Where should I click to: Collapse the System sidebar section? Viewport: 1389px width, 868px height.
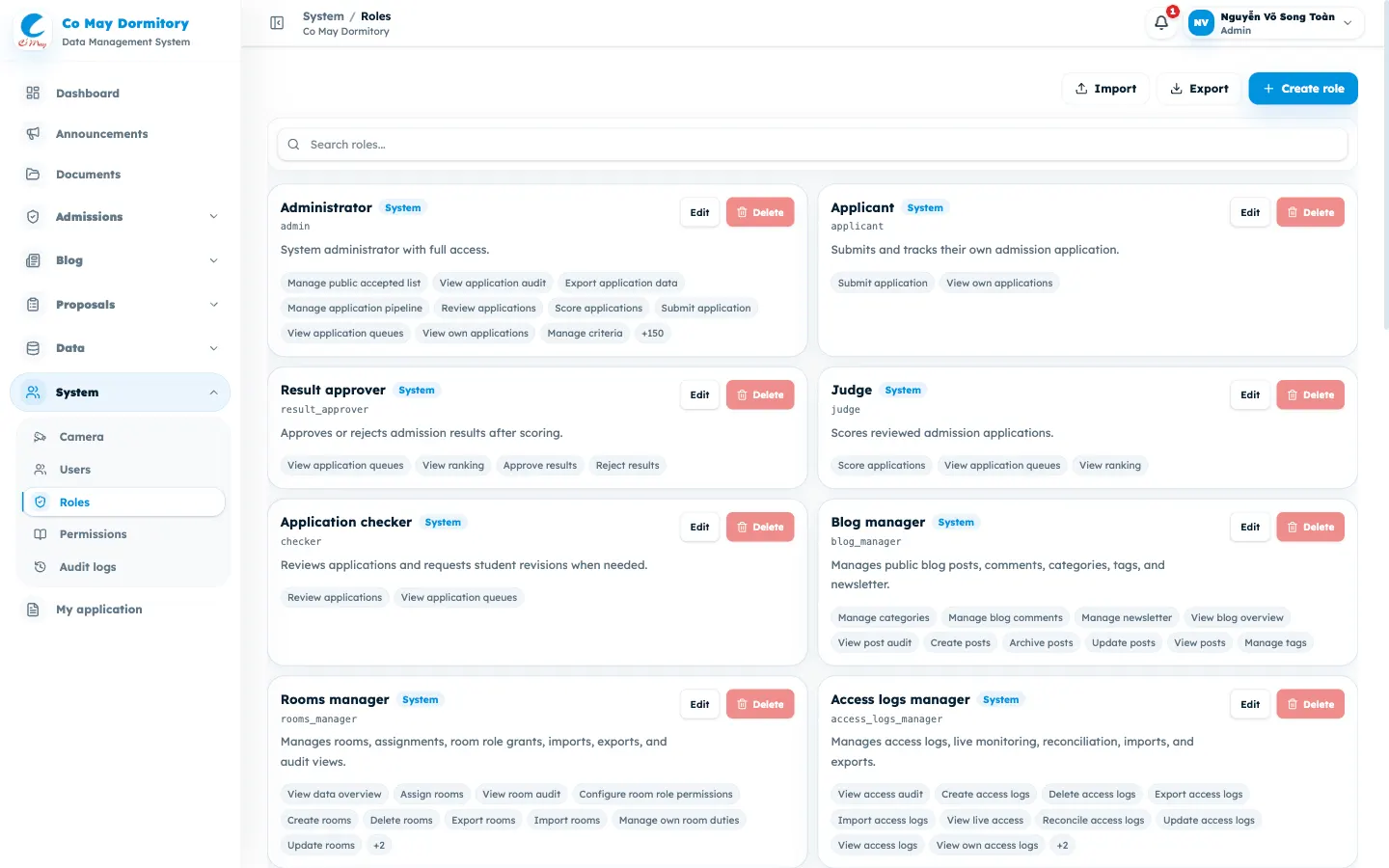click(121, 393)
